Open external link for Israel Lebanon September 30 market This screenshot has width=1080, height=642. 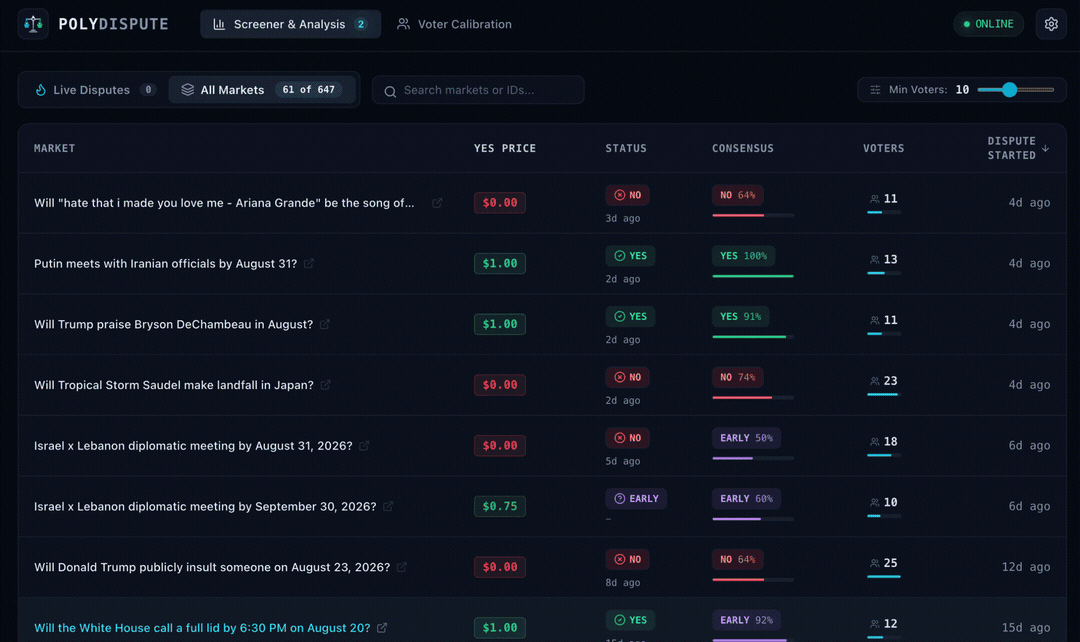click(x=388, y=506)
